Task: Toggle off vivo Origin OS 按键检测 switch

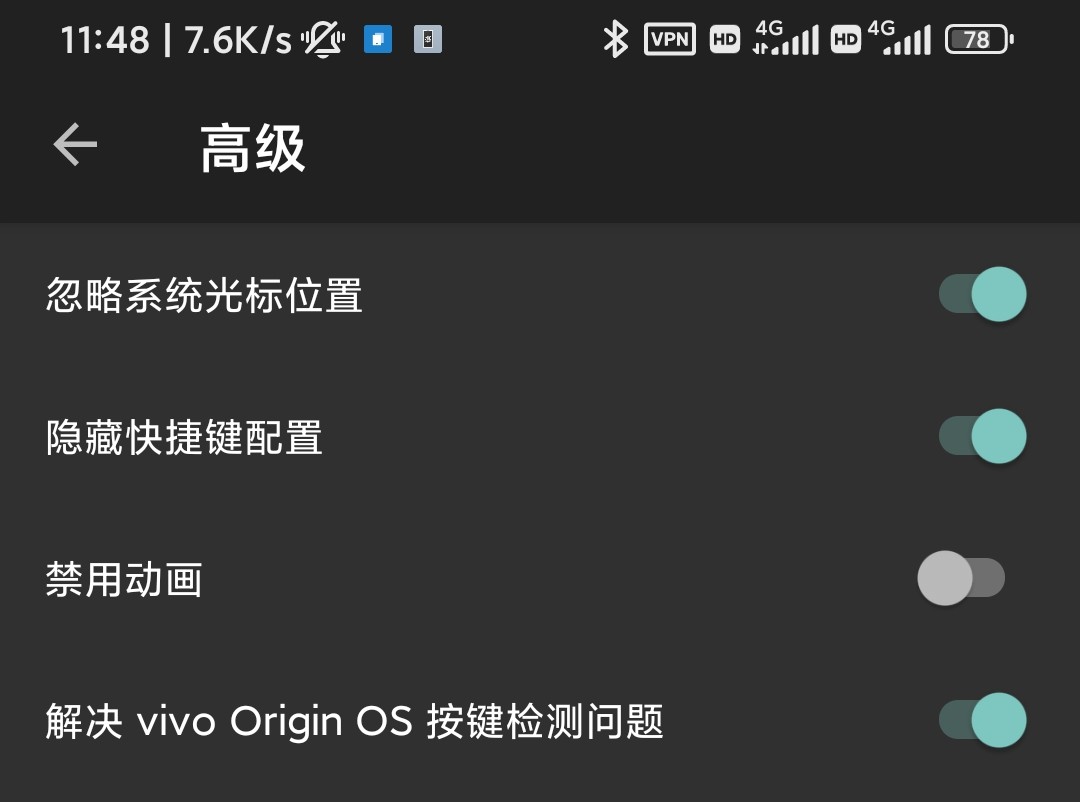Action: click(x=983, y=720)
